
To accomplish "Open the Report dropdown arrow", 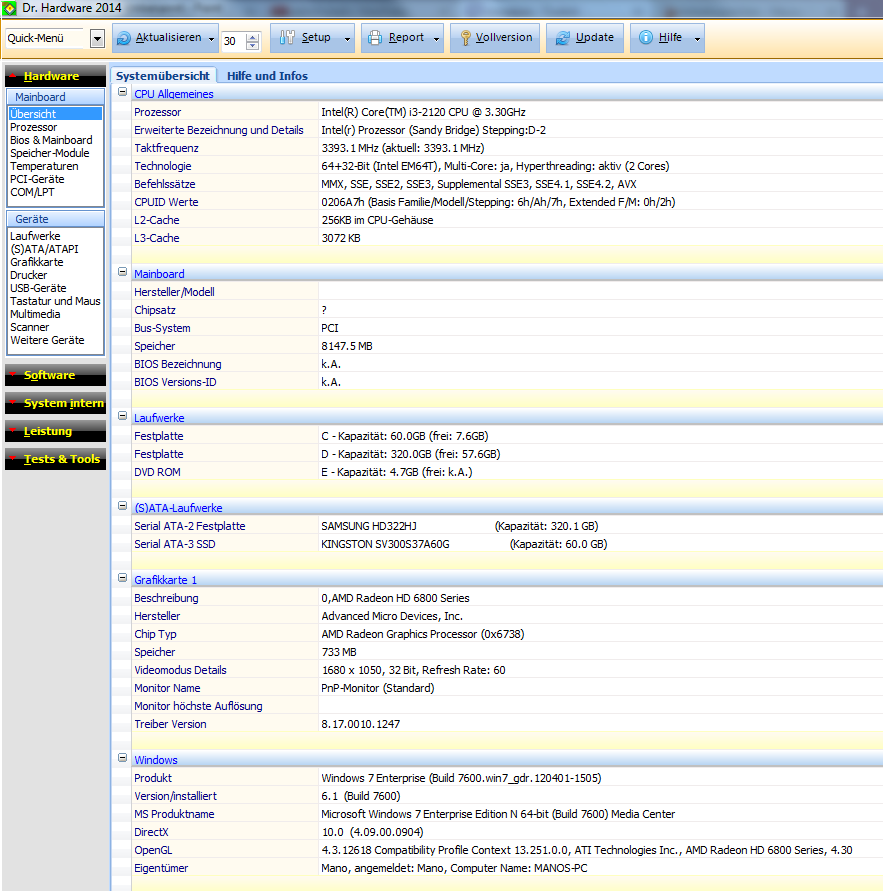I will coord(436,39).
